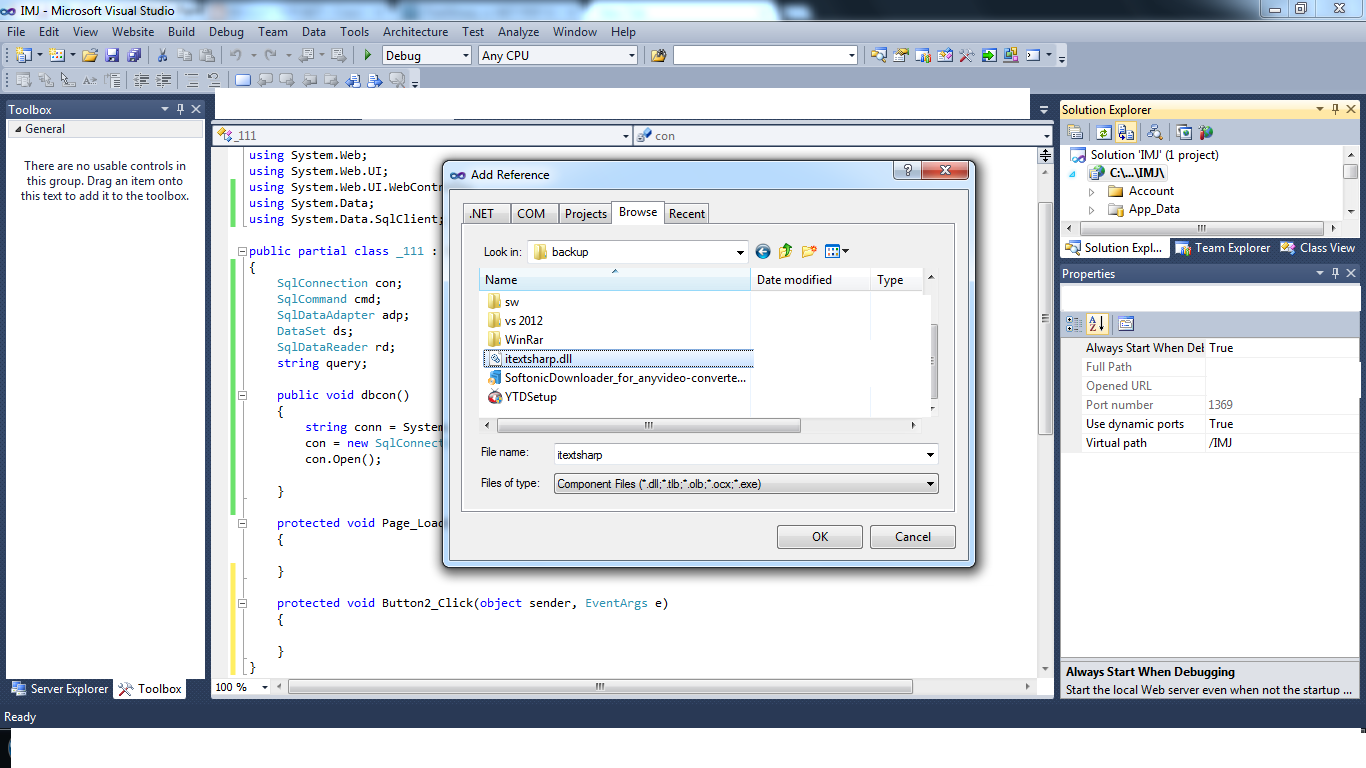Open the Browse tab in Add Reference
The height and width of the screenshot is (768, 1366).
[638, 213]
